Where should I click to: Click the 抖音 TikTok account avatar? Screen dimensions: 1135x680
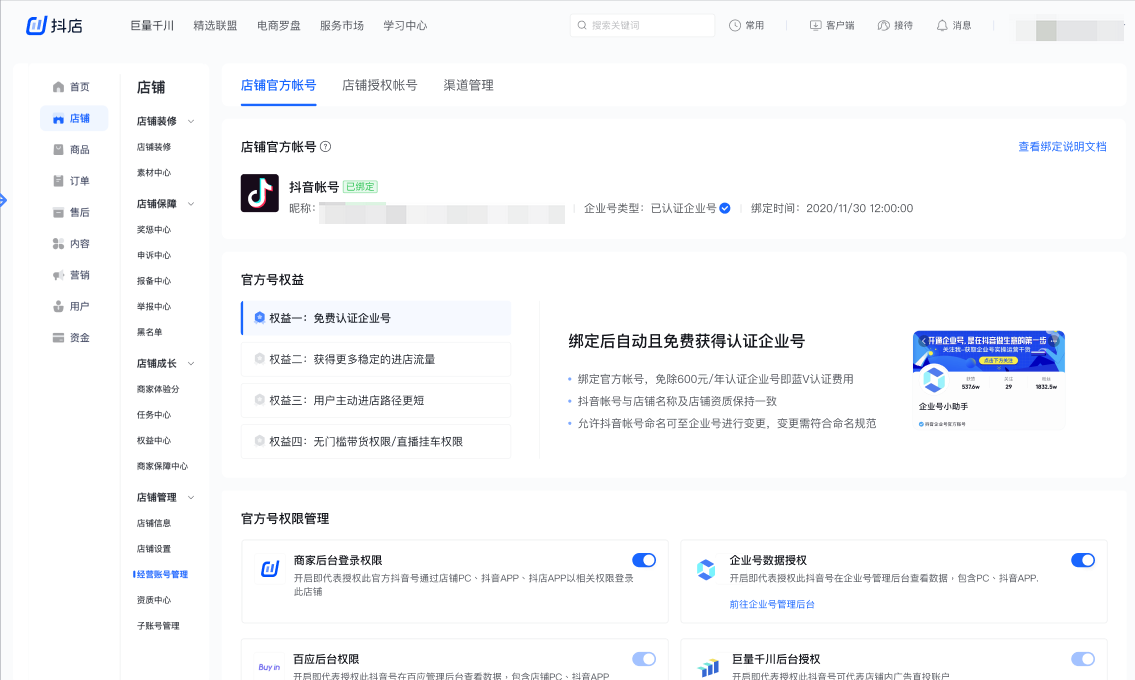click(260, 193)
